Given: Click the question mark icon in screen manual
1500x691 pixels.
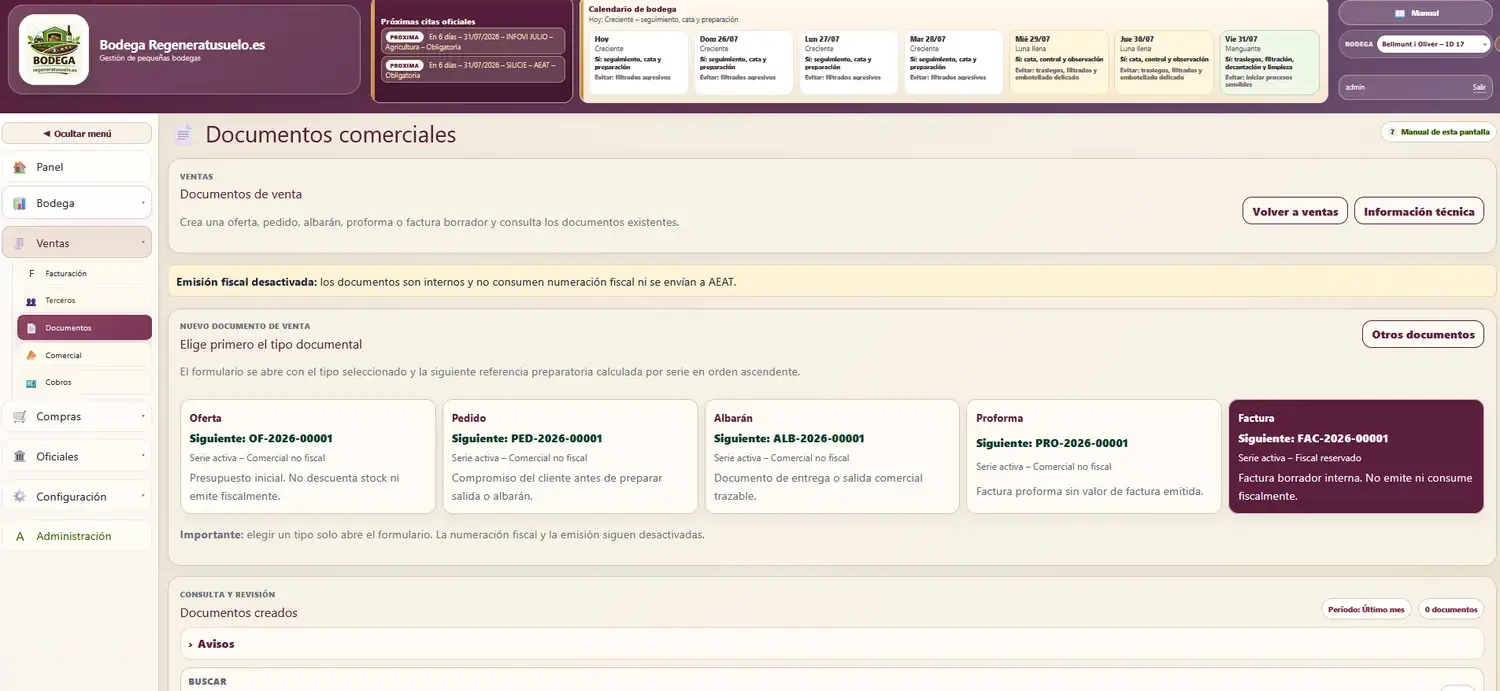Looking at the screenshot, I should [x=1392, y=132].
